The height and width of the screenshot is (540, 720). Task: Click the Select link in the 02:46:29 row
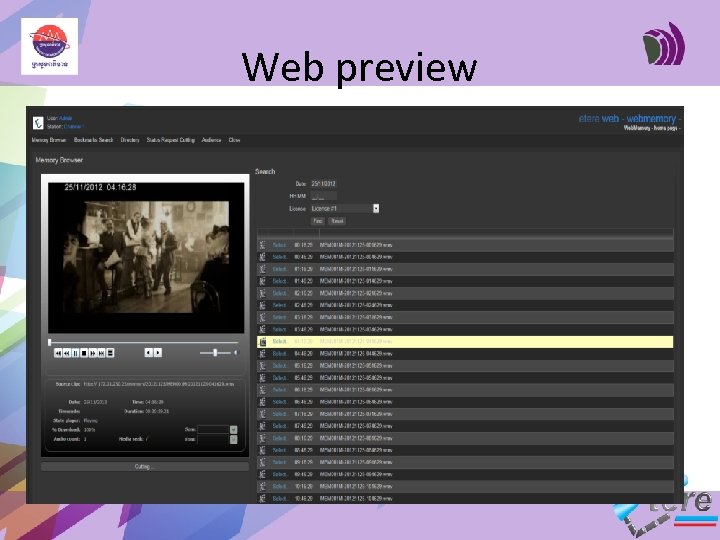coord(280,305)
